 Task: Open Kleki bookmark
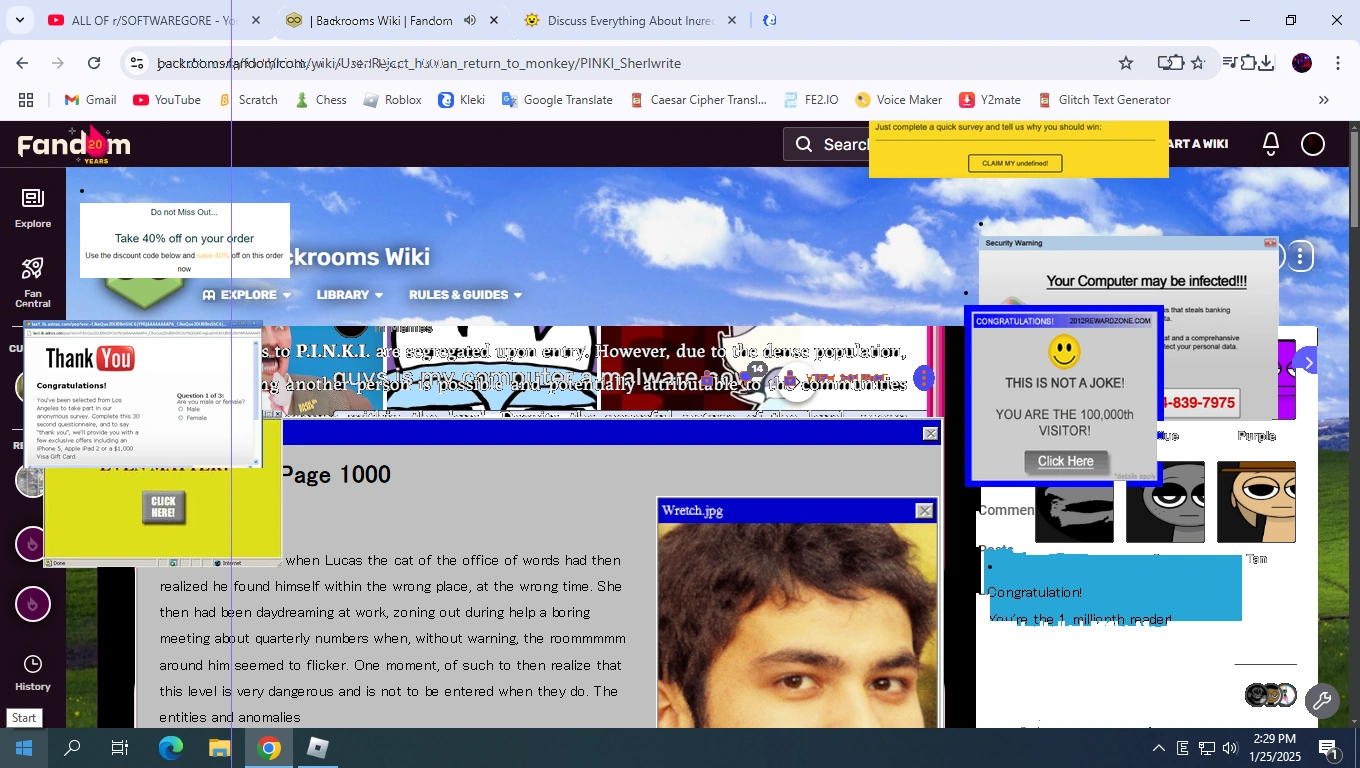pyautogui.click(x=461, y=100)
